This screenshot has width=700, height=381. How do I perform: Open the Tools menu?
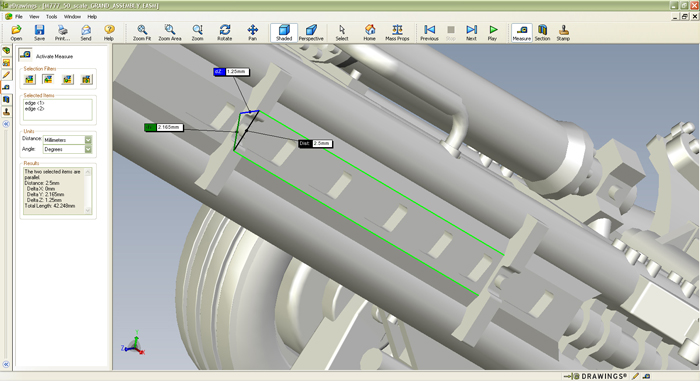click(x=51, y=17)
